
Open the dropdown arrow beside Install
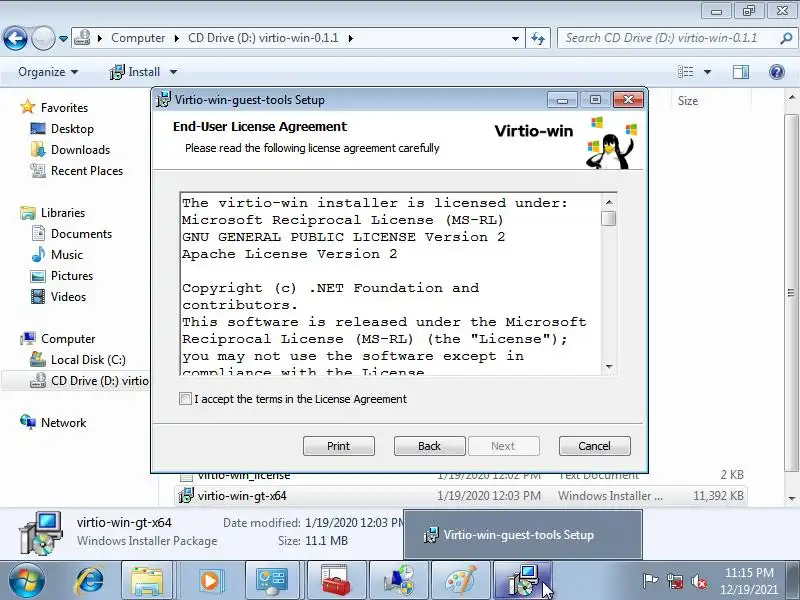(x=173, y=72)
